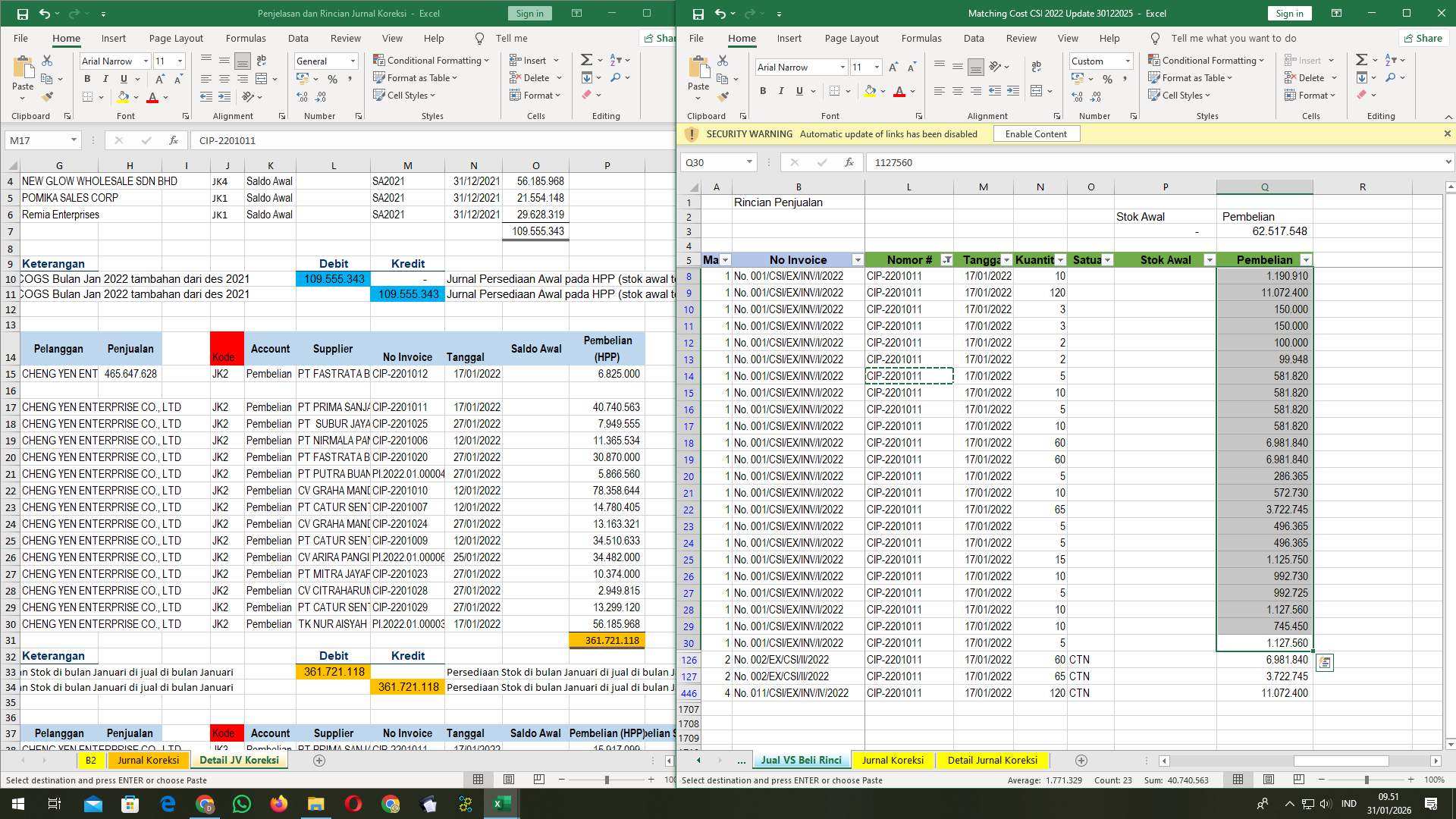Toggle italic formatting

point(780,91)
